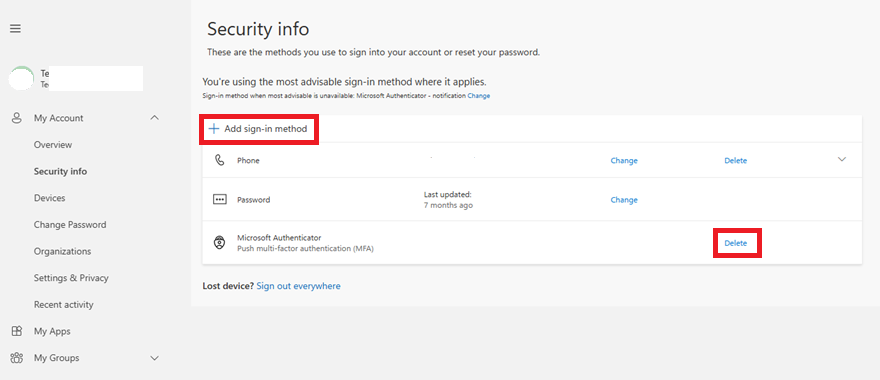Click Sign out everywhere link
The image size is (880, 380).
click(x=299, y=286)
